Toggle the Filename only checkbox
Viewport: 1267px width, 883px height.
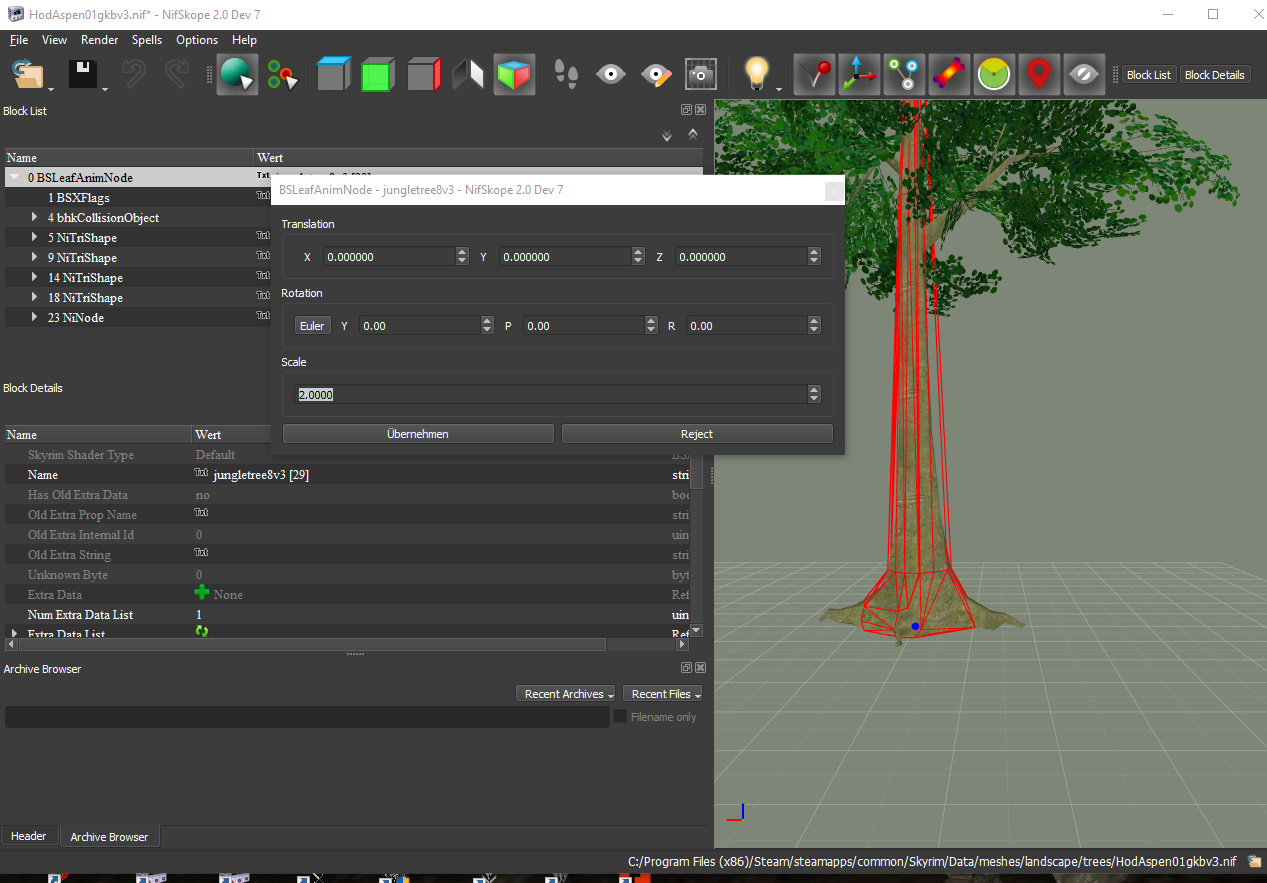tap(620, 717)
